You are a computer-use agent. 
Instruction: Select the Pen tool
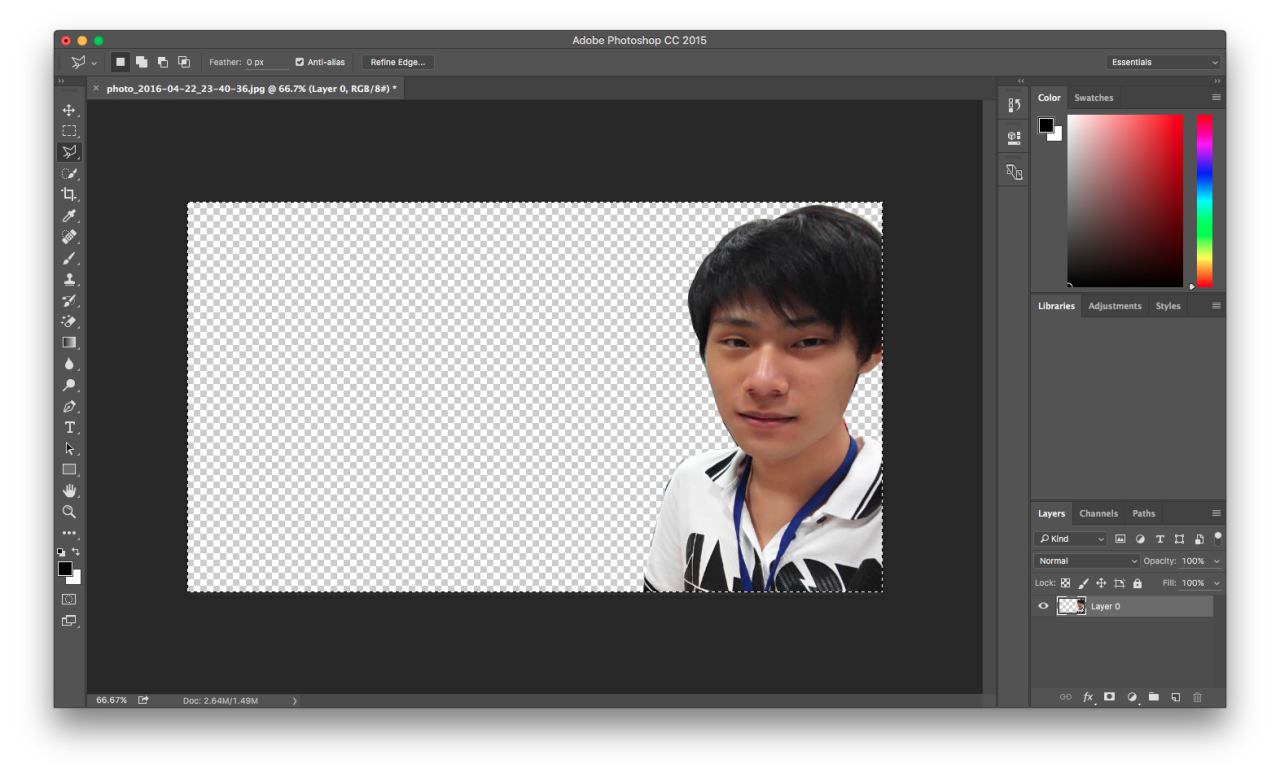click(69, 406)
